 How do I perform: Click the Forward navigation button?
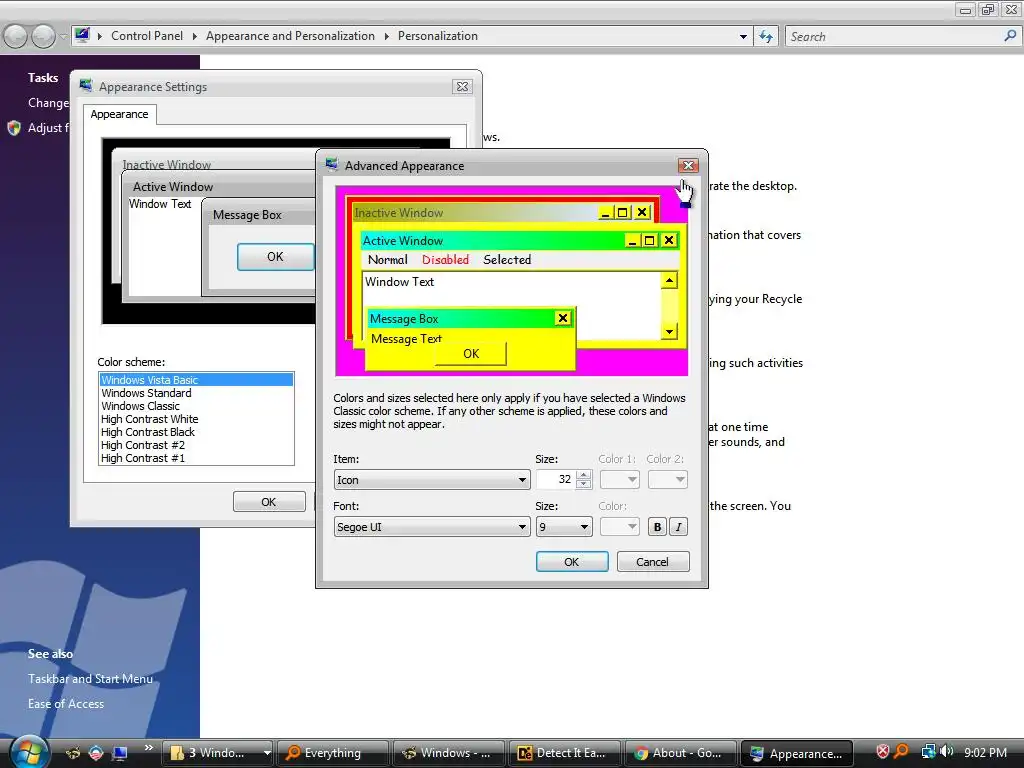43,36
